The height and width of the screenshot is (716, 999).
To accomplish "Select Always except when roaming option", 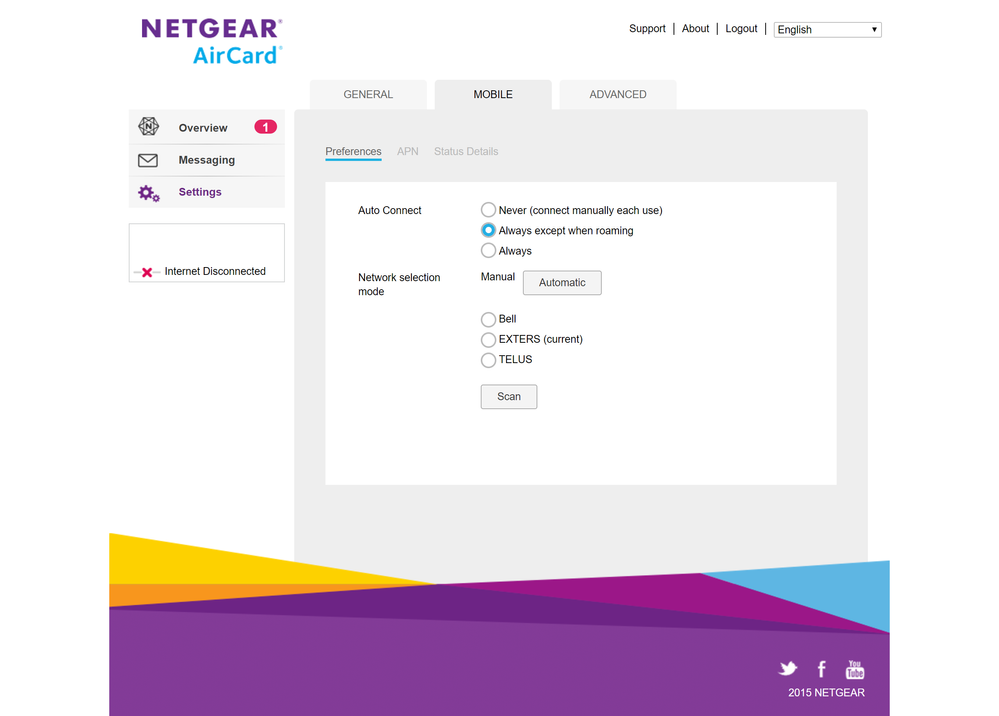I will (488, 230).
